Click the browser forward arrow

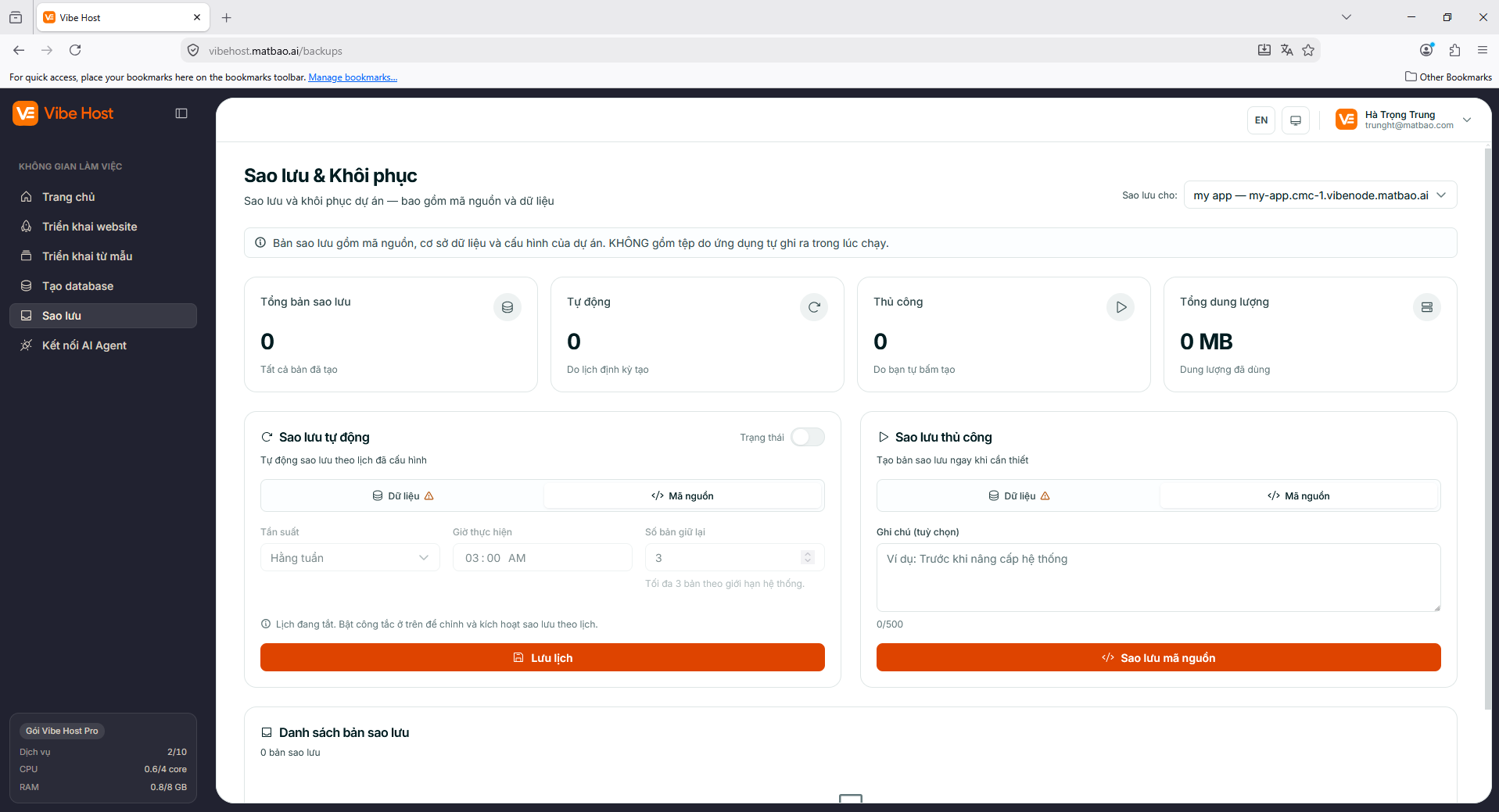coord(47,50)
